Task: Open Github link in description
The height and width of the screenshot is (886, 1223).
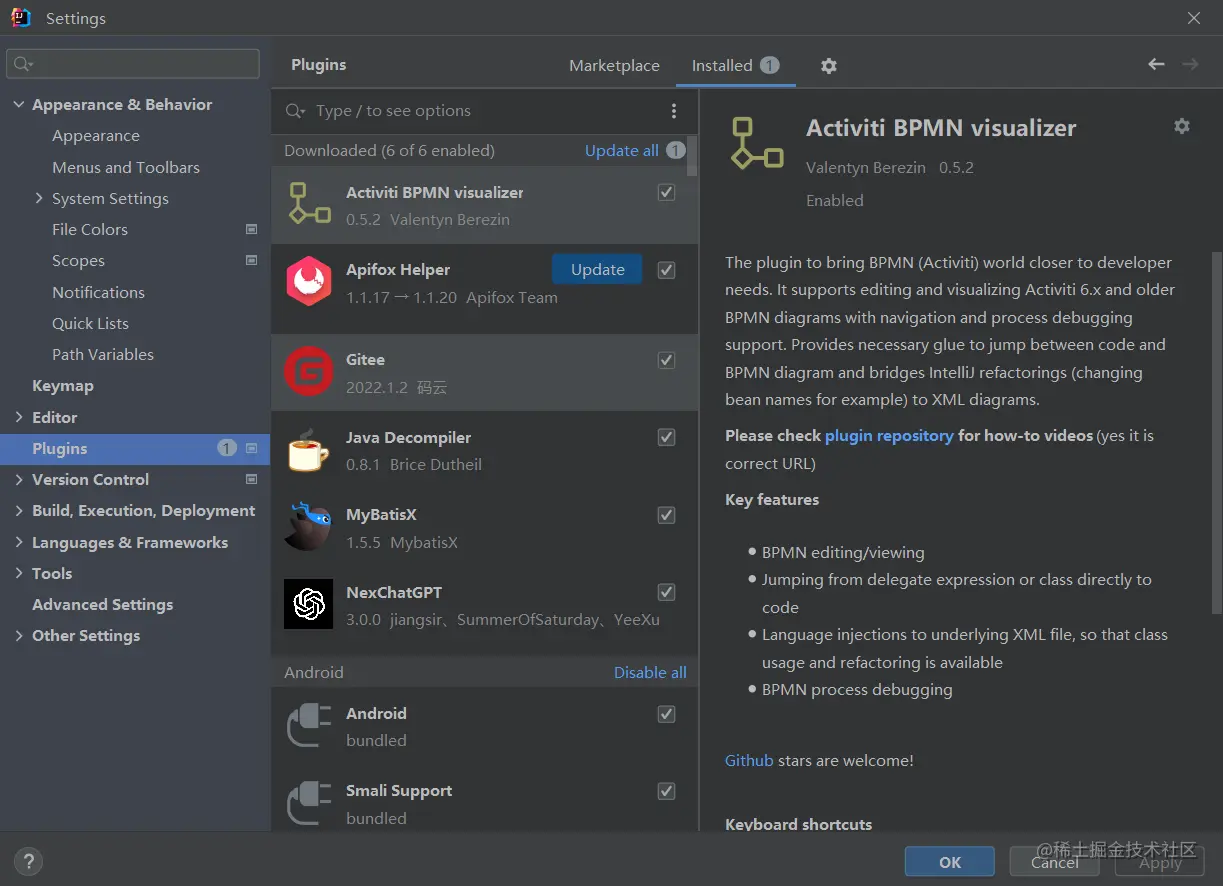Action: coord(749,760)
